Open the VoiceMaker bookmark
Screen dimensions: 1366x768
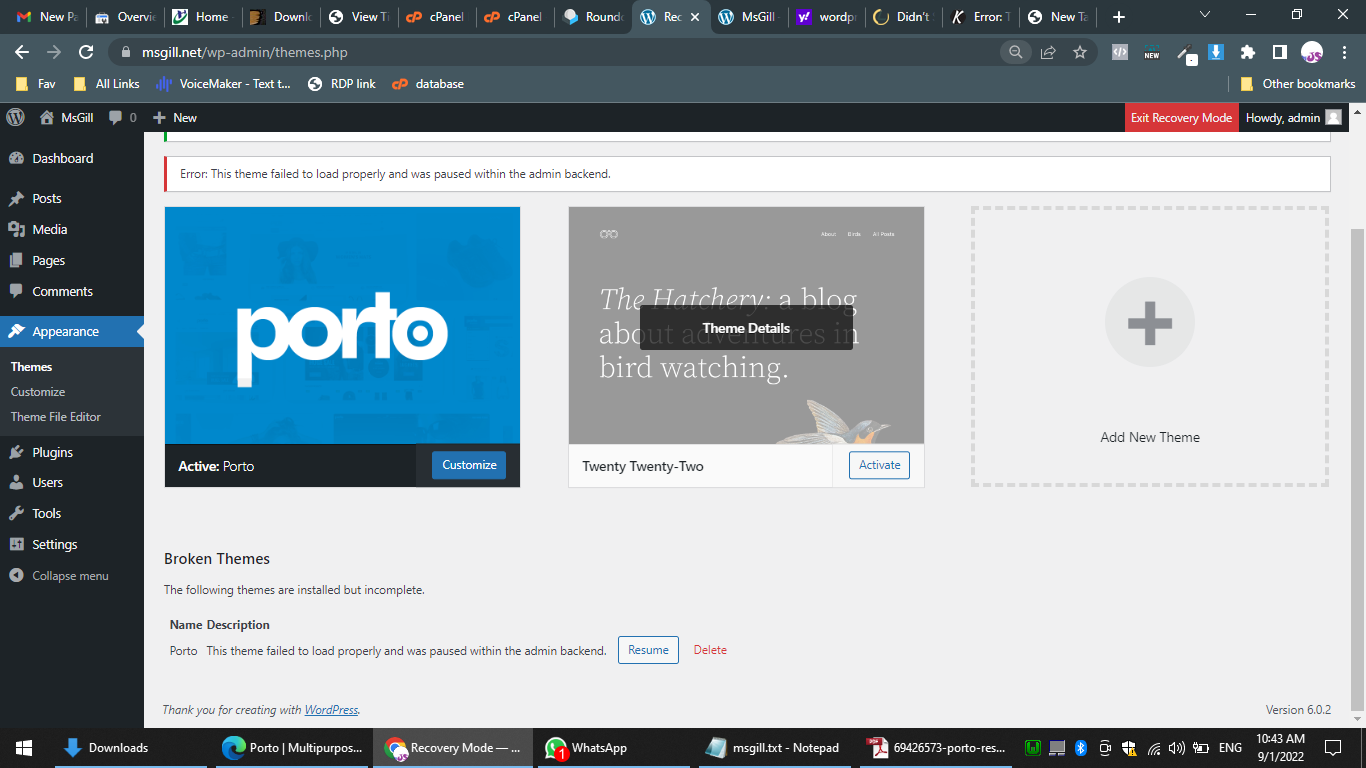224,84
